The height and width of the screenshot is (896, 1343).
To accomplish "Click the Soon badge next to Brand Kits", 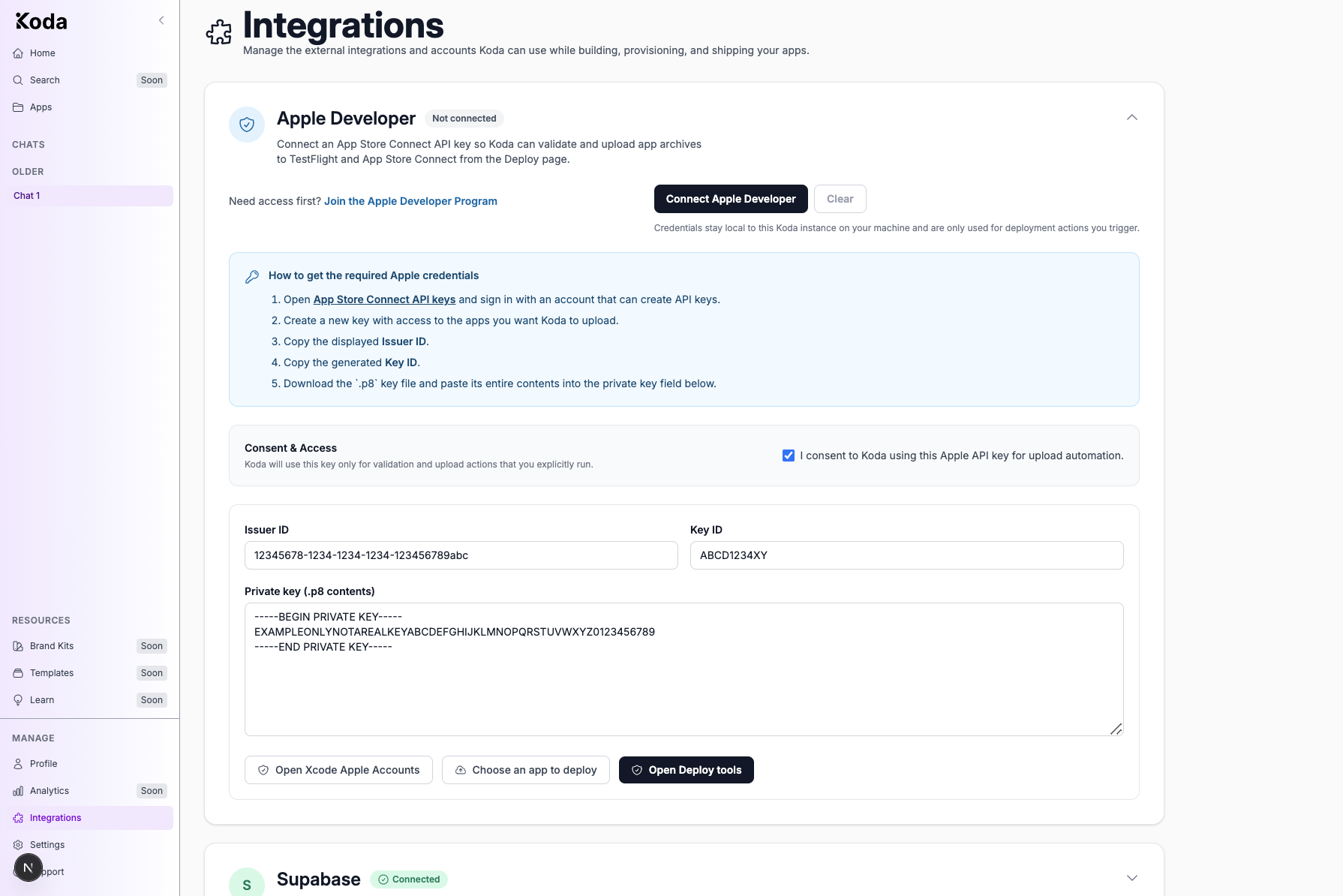I will coord(152,646).
